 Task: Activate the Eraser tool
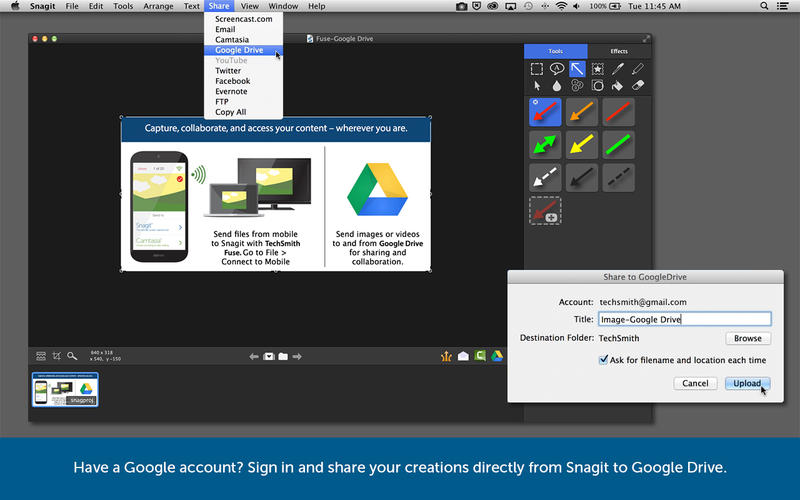pyautogui.click(x=638, y=86)
